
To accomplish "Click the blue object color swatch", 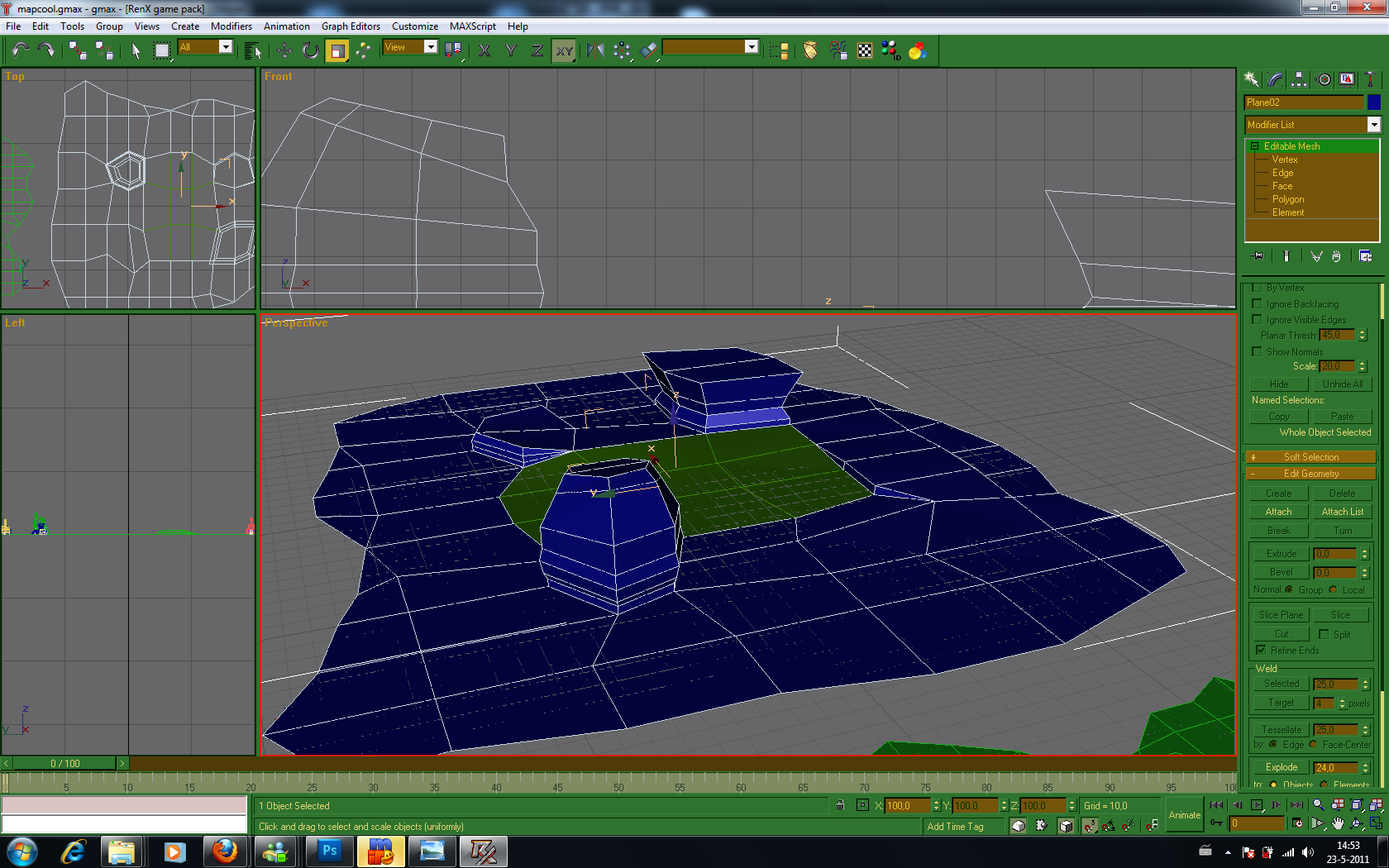I will 1373,103.
